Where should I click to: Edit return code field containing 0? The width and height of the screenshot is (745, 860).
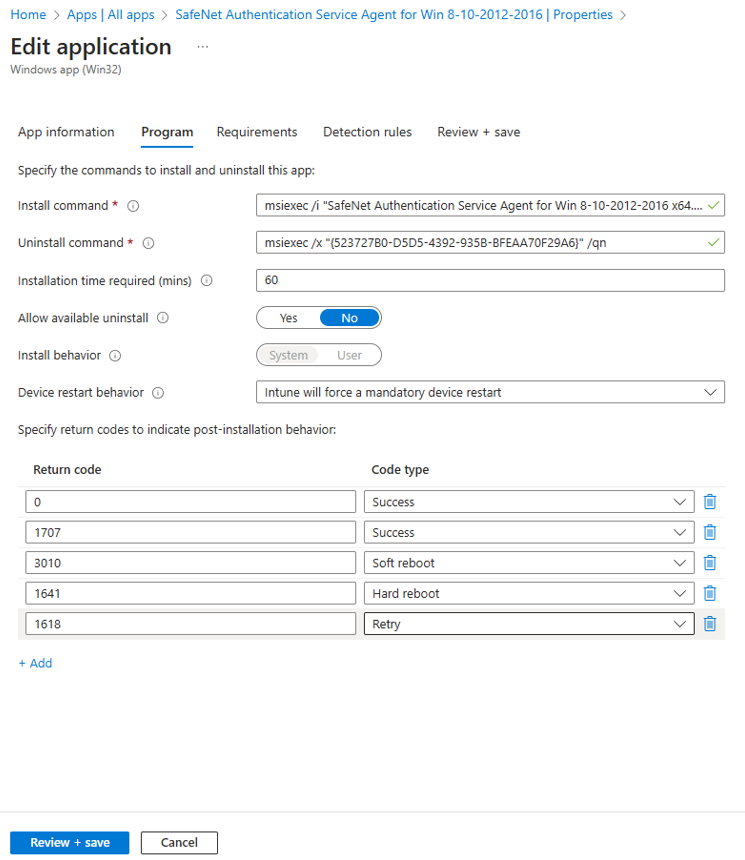[190, 502]
